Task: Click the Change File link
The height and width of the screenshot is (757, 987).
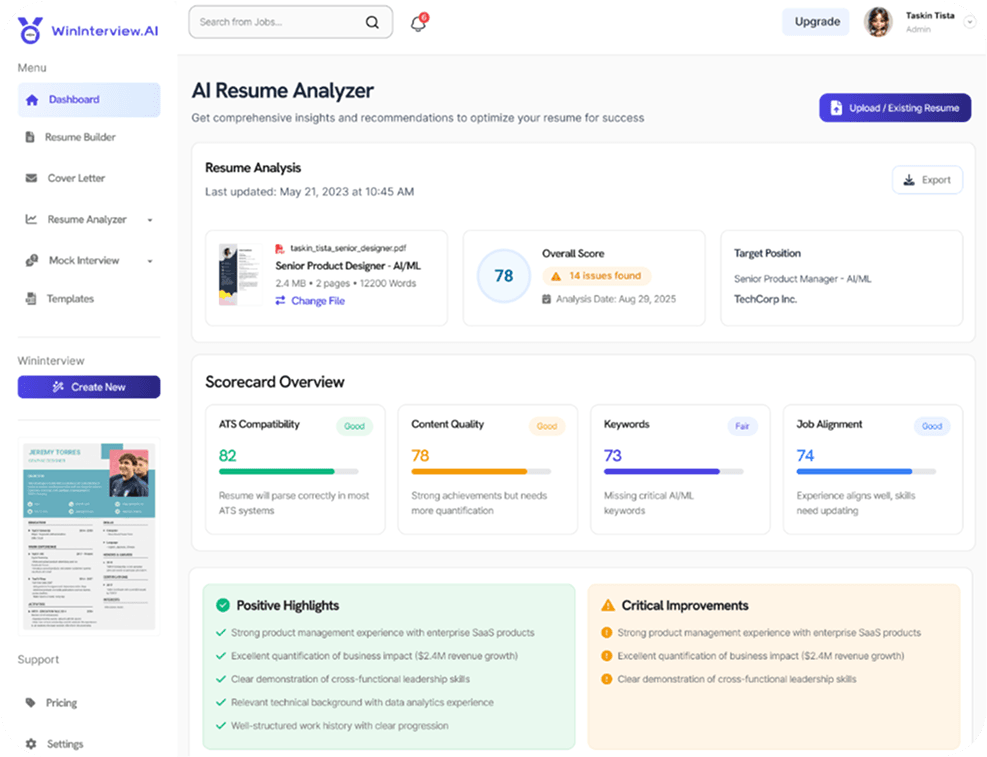Action: point(317,301)
